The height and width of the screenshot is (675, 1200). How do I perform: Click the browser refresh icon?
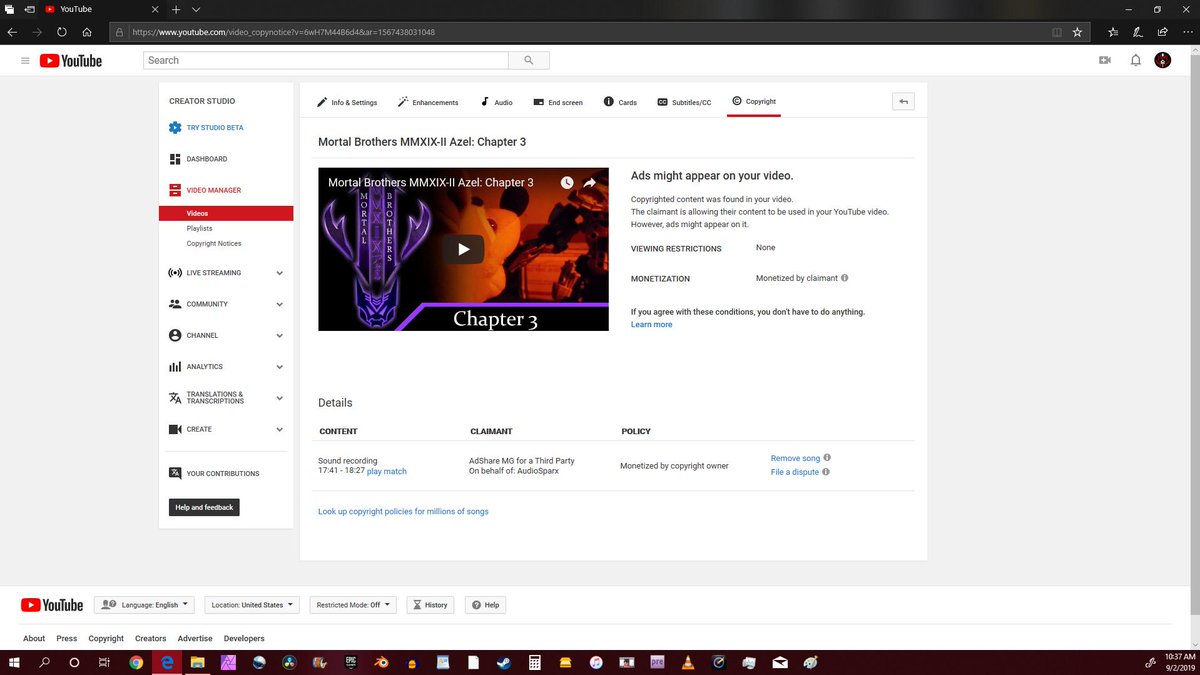coord(63,31)
